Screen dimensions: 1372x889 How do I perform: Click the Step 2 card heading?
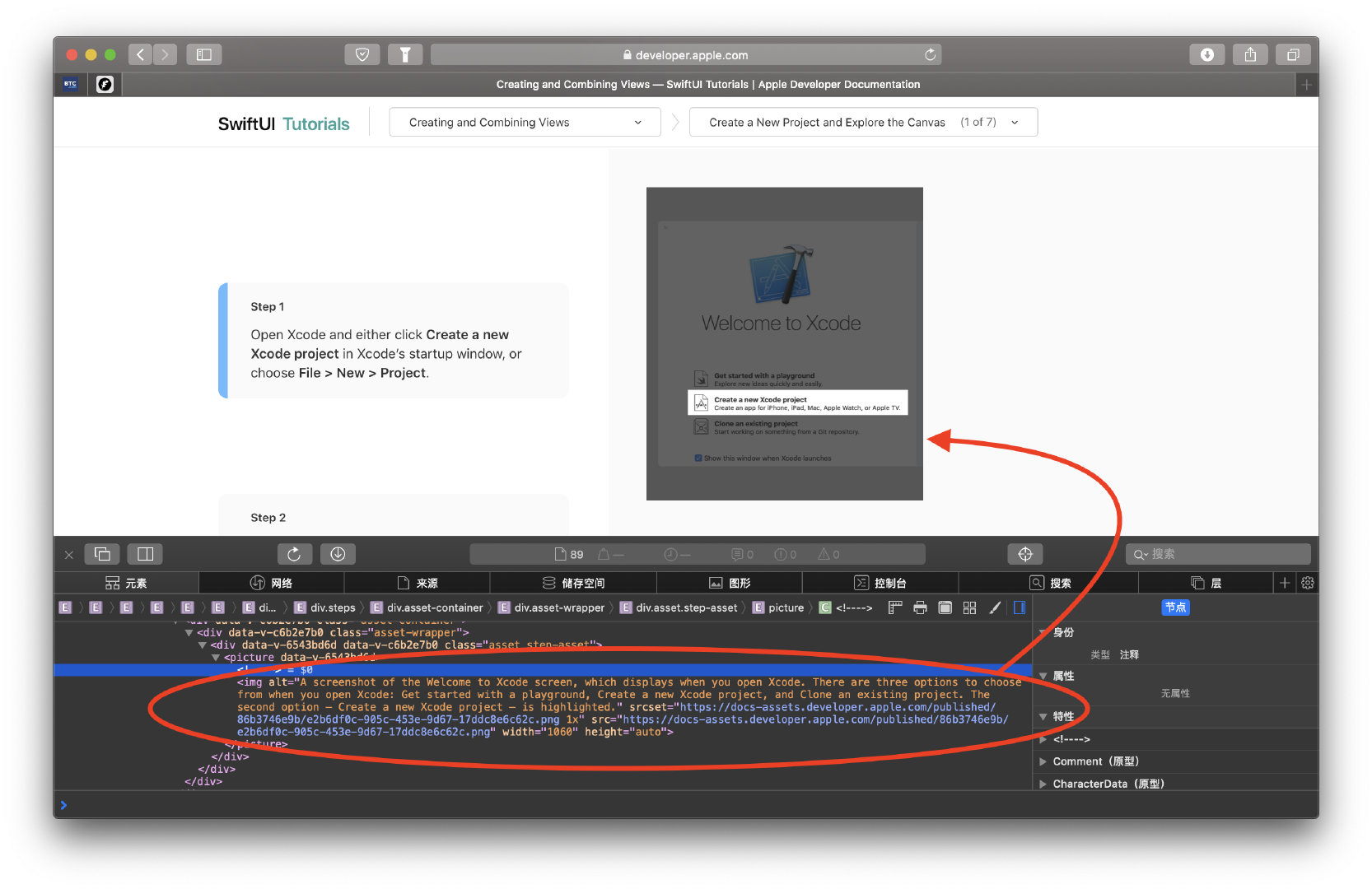click(268, 518)
